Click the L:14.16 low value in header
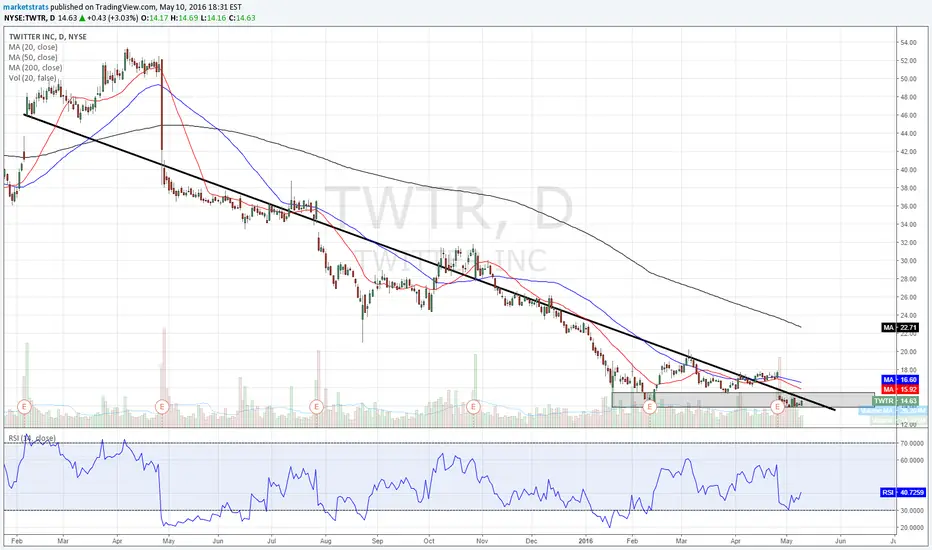932x550 pixels. 212,18
